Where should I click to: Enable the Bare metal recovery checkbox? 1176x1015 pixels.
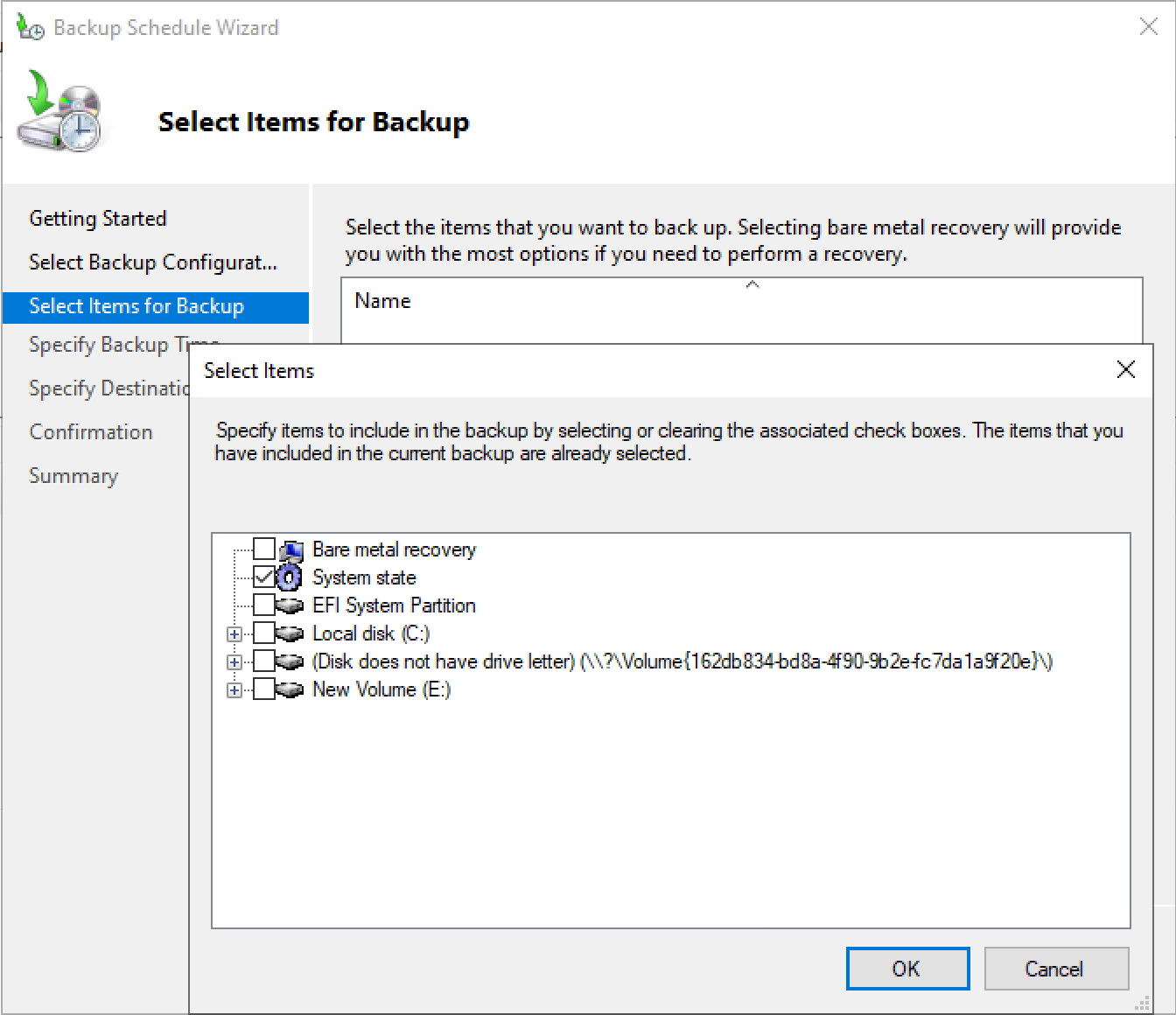(x=264, y=549)
